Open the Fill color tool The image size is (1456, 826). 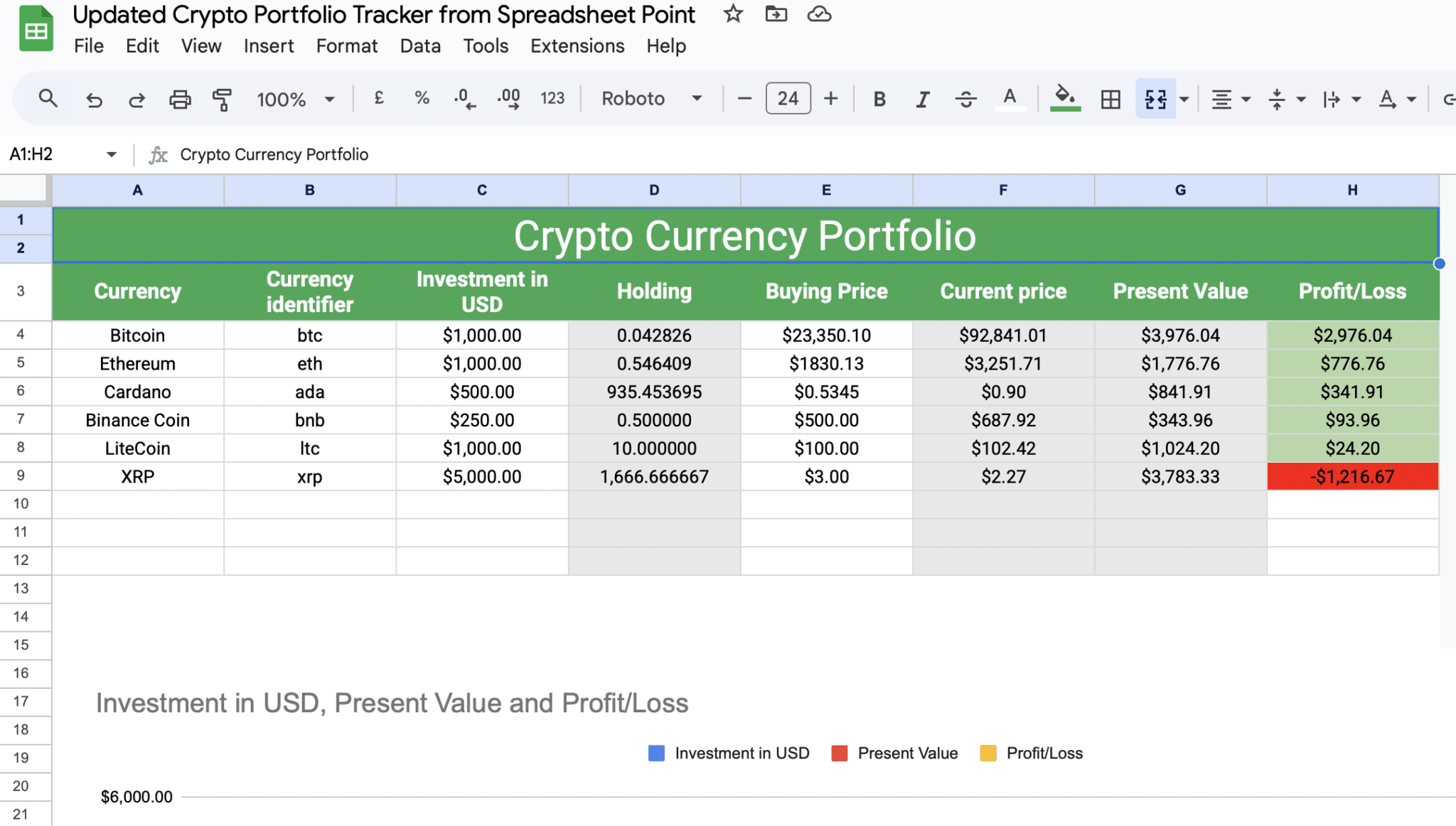tap(1064, 98)
